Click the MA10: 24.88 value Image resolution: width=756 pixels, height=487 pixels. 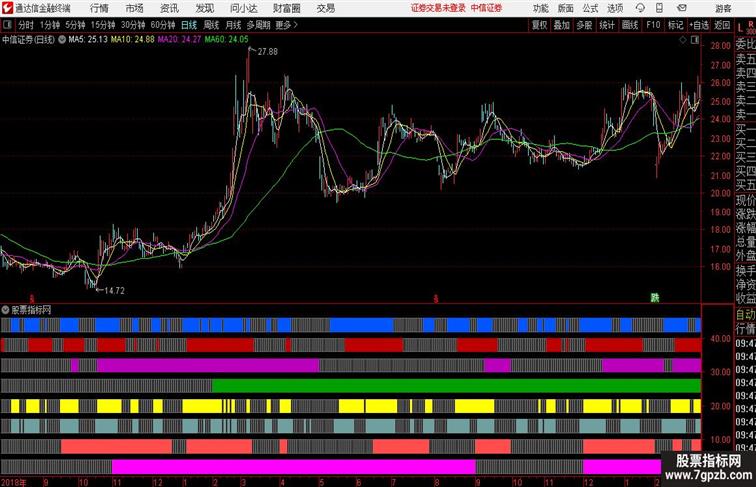133,40
